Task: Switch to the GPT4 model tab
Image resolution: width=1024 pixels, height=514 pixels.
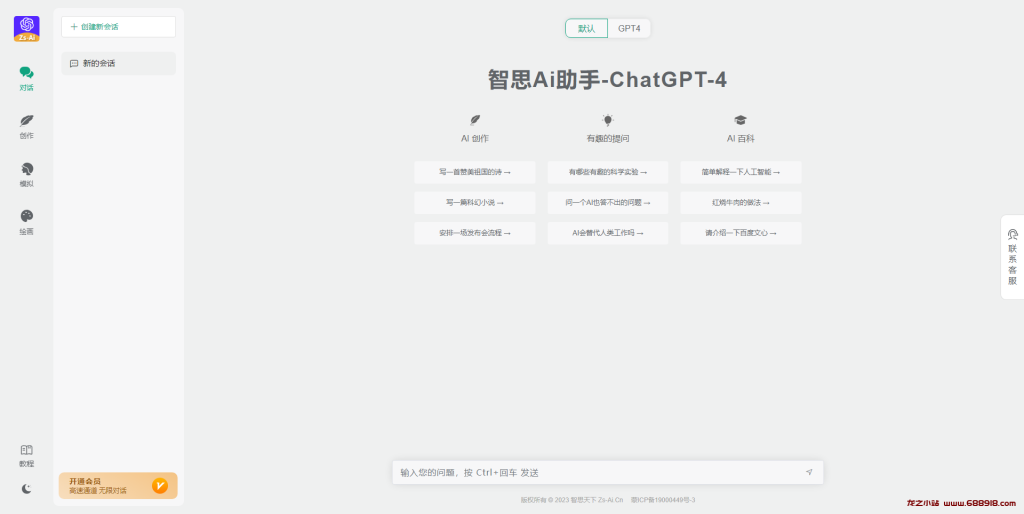Action: click(x=630, y=28)
